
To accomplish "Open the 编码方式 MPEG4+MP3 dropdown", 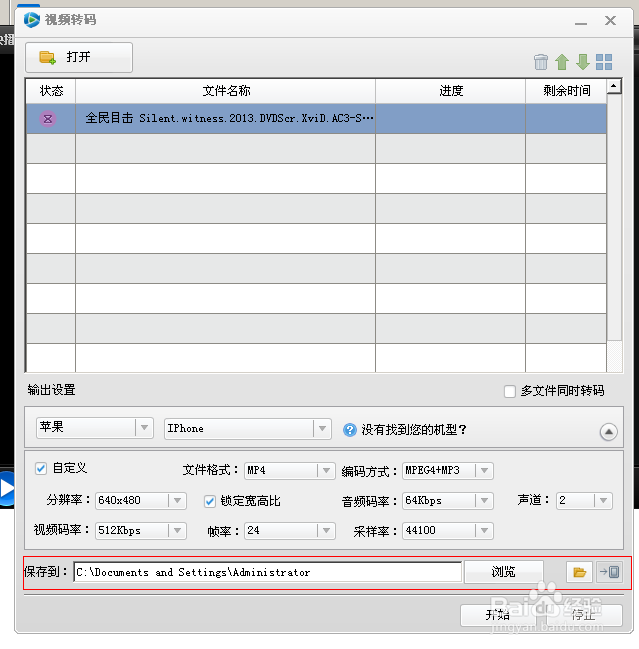I will (x=448, y=471).
